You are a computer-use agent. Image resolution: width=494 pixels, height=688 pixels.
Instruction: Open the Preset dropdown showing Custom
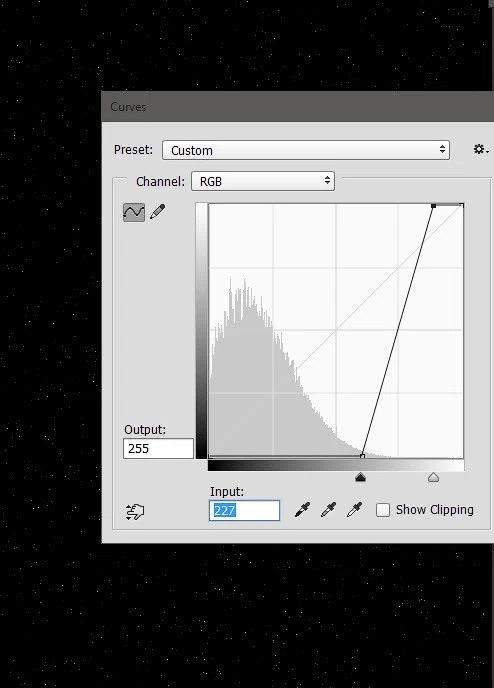(x=306, y=150)
